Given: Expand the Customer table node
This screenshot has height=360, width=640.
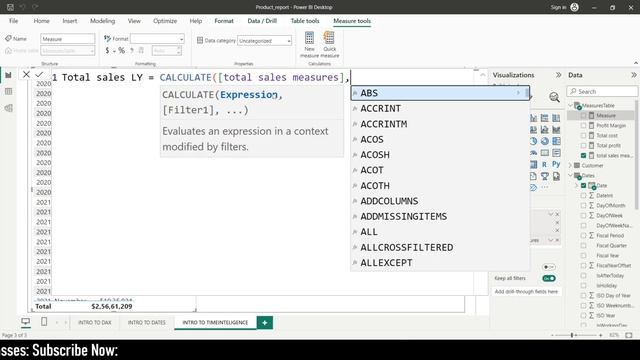Looking at the screenshot, I should point(571,165).
